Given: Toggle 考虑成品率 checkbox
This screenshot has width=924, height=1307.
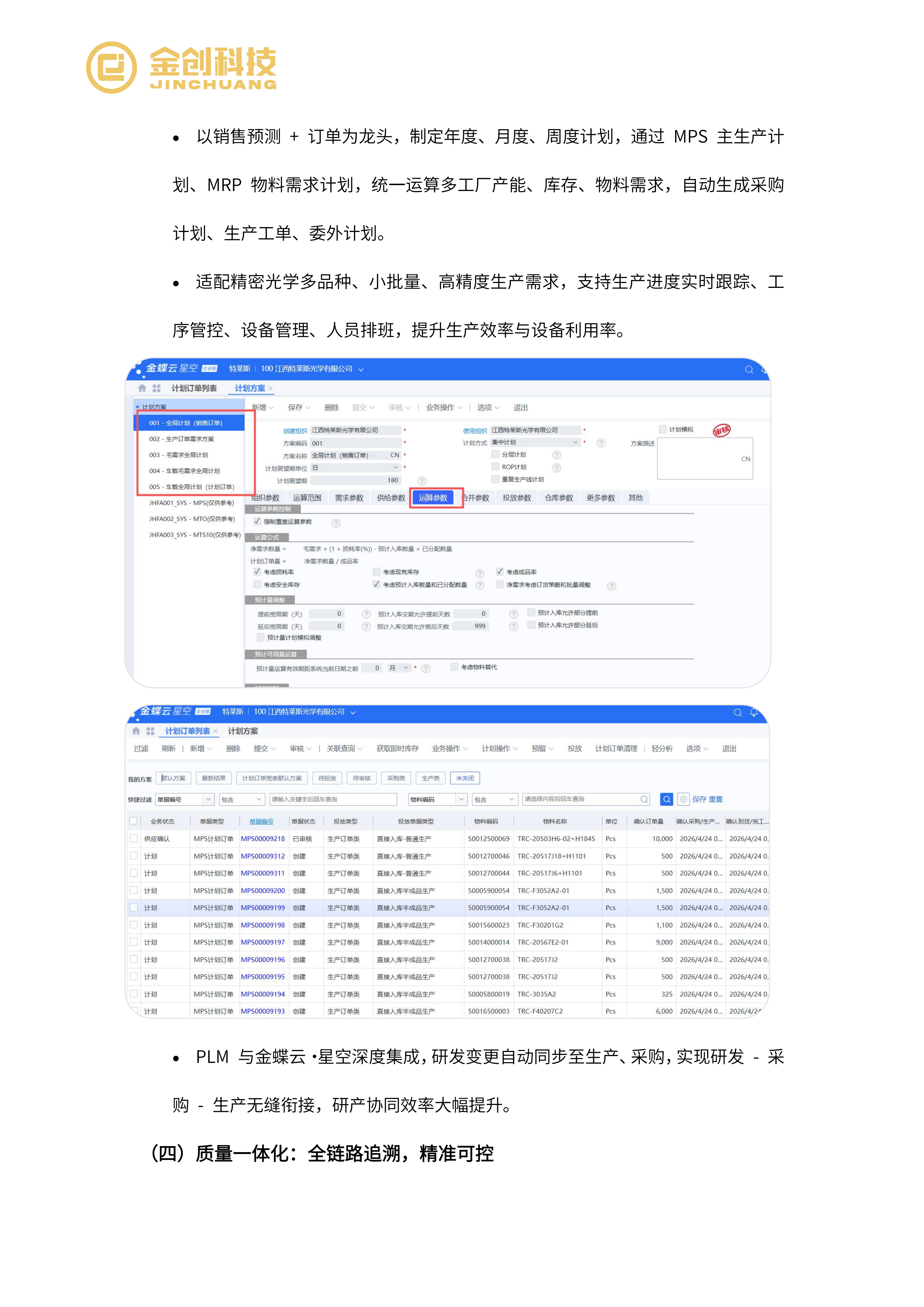Looking at the screenshot, I should coord(500,571).
